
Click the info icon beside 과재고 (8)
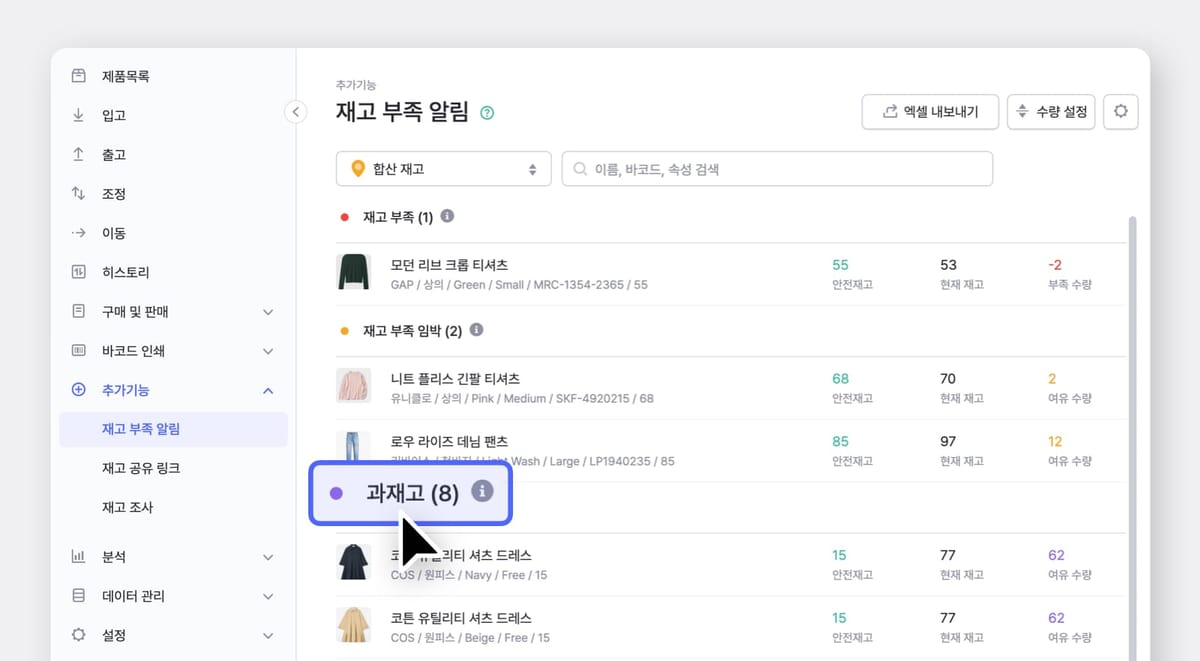[485, 491]
